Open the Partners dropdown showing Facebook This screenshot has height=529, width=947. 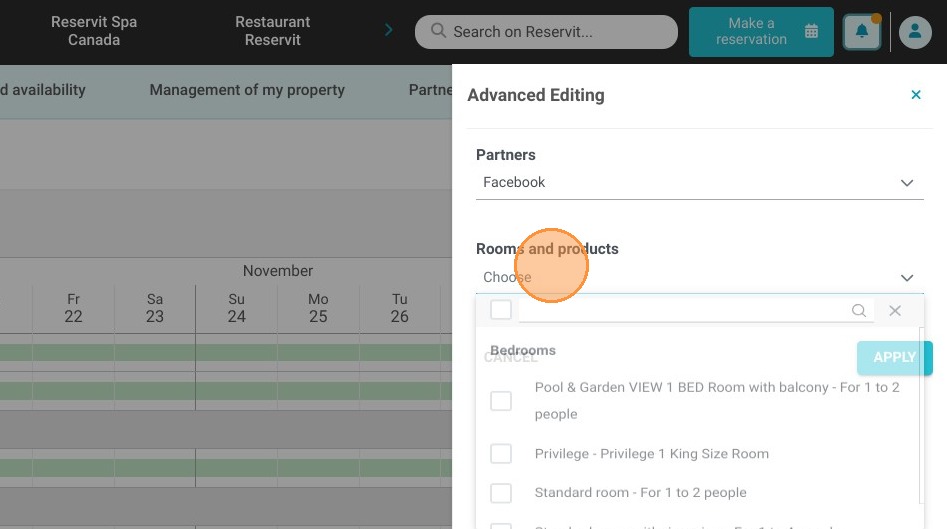(699, 182)
